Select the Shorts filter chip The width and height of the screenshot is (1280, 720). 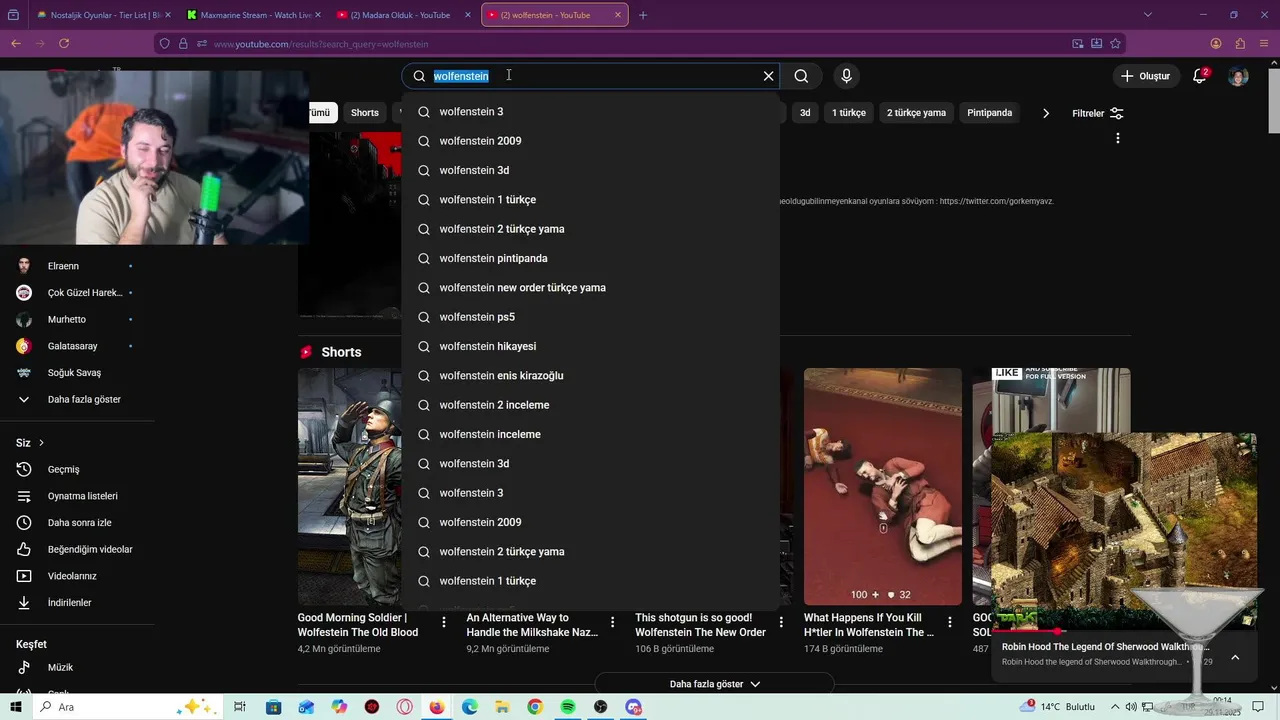coord(364,113)
